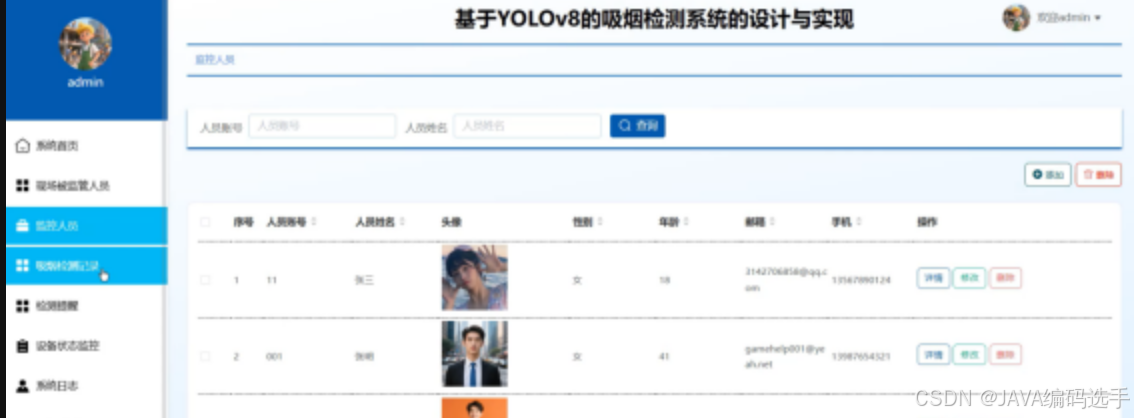Open 详情 for the account 001 row
Screen dimensions: 1134x418
(x=933, y=354)
